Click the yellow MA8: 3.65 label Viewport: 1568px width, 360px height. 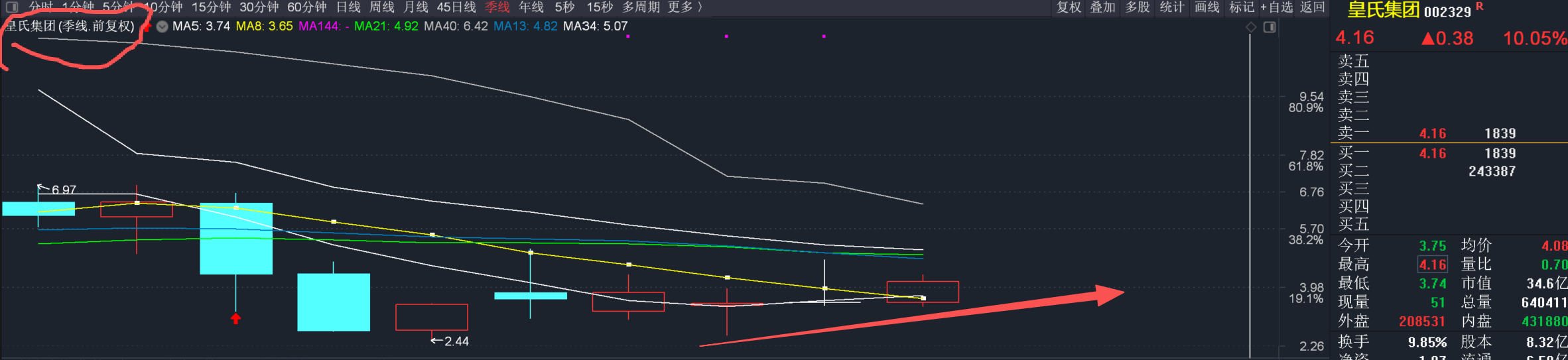(x=264, y=27)
